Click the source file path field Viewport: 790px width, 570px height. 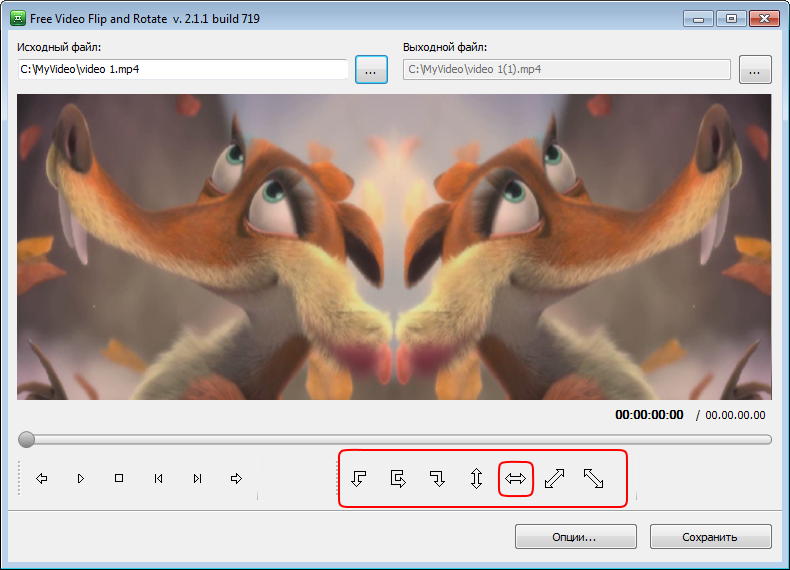pos(182,70)
